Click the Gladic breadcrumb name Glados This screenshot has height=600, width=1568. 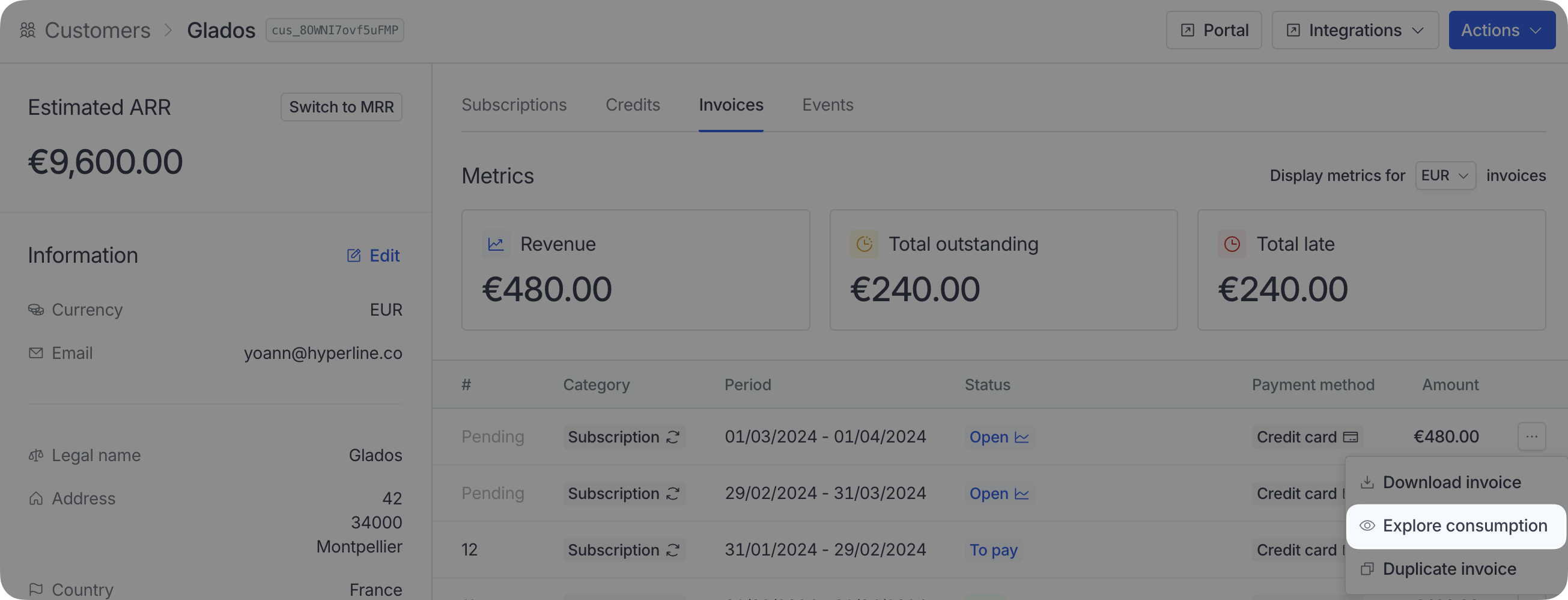coord(221,30)
